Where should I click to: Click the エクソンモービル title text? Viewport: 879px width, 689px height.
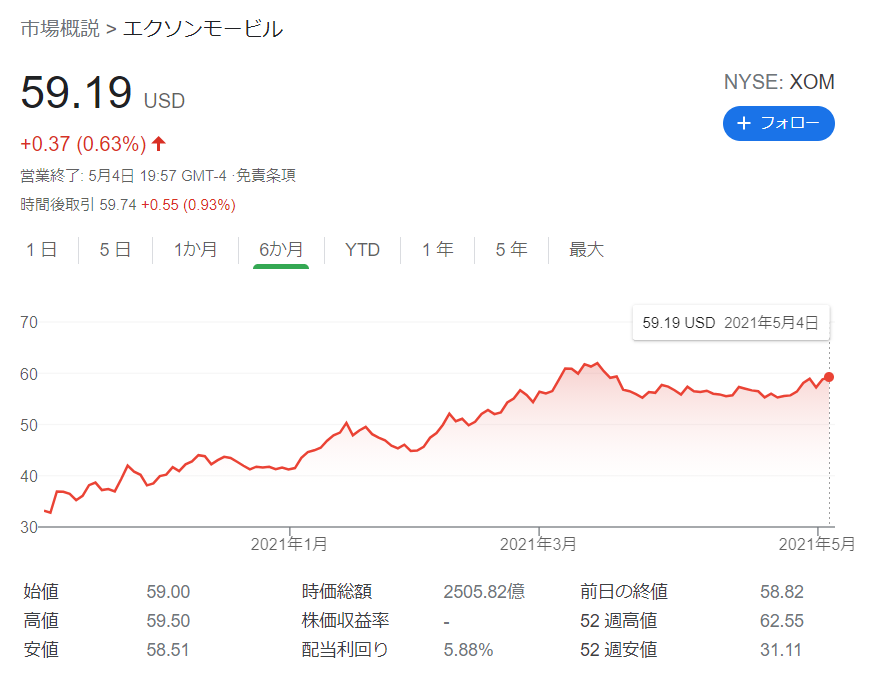point(203,29)
